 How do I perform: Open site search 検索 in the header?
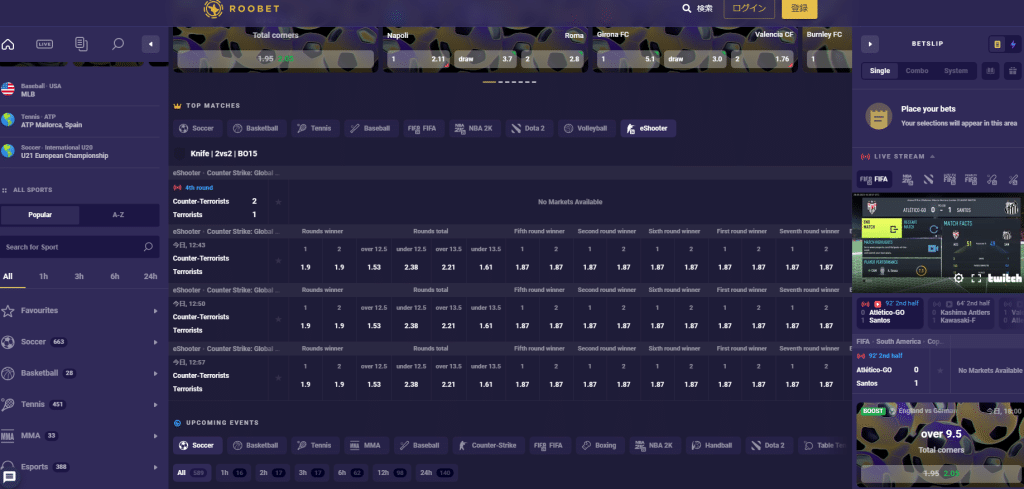(x=697, y=8)
